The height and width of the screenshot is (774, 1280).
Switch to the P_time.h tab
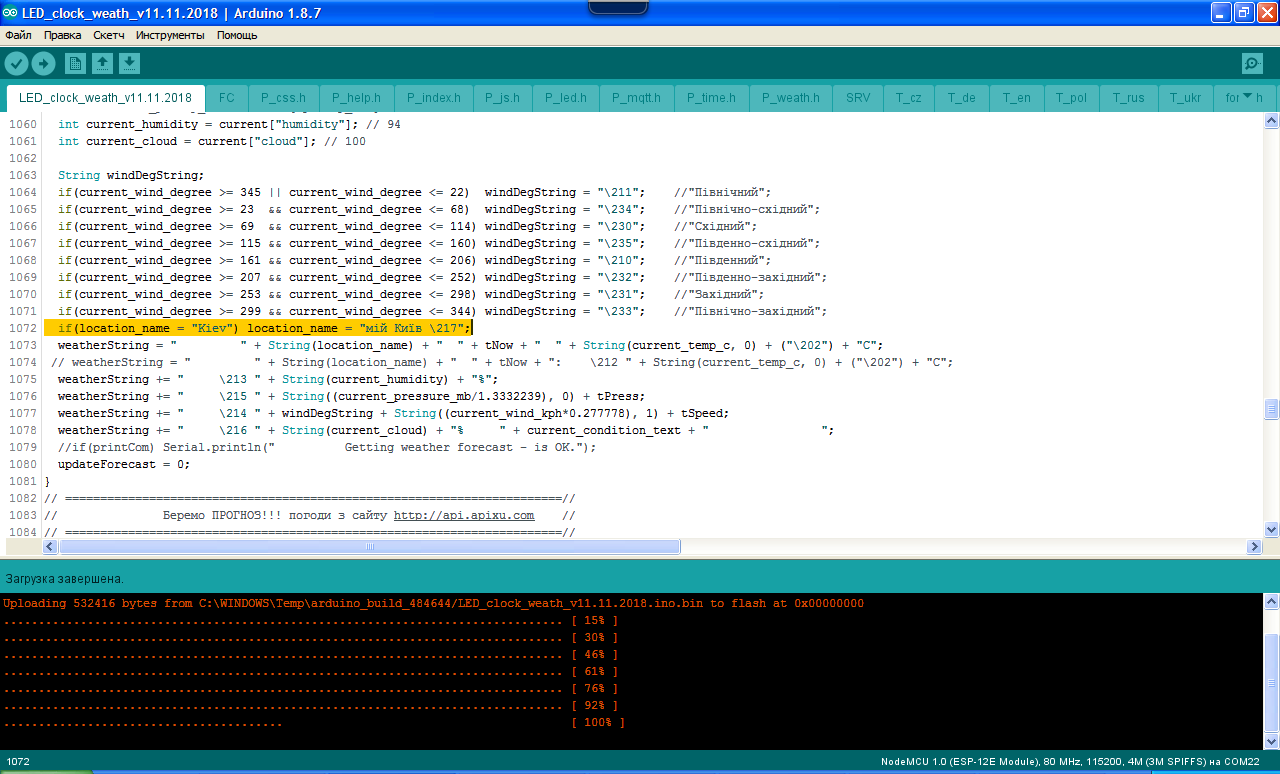pos(711,98)
